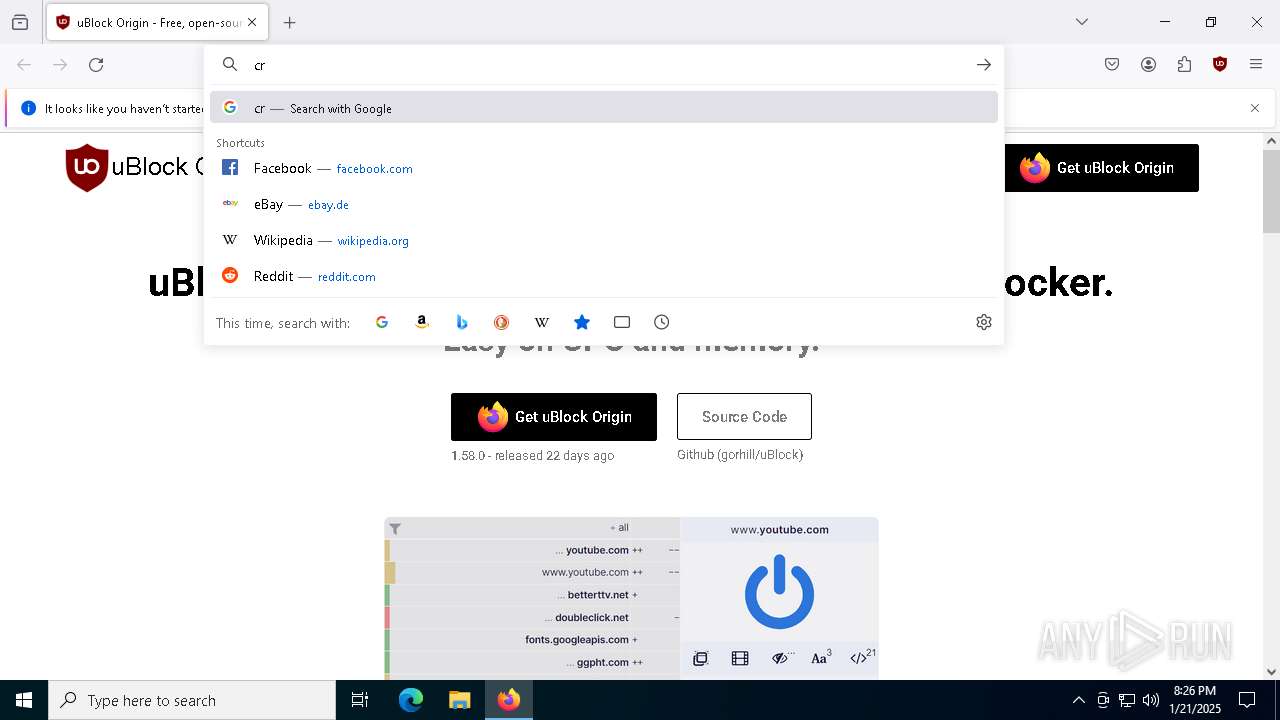
Task: Open the Windows Start menu
Action: point(24,700)
